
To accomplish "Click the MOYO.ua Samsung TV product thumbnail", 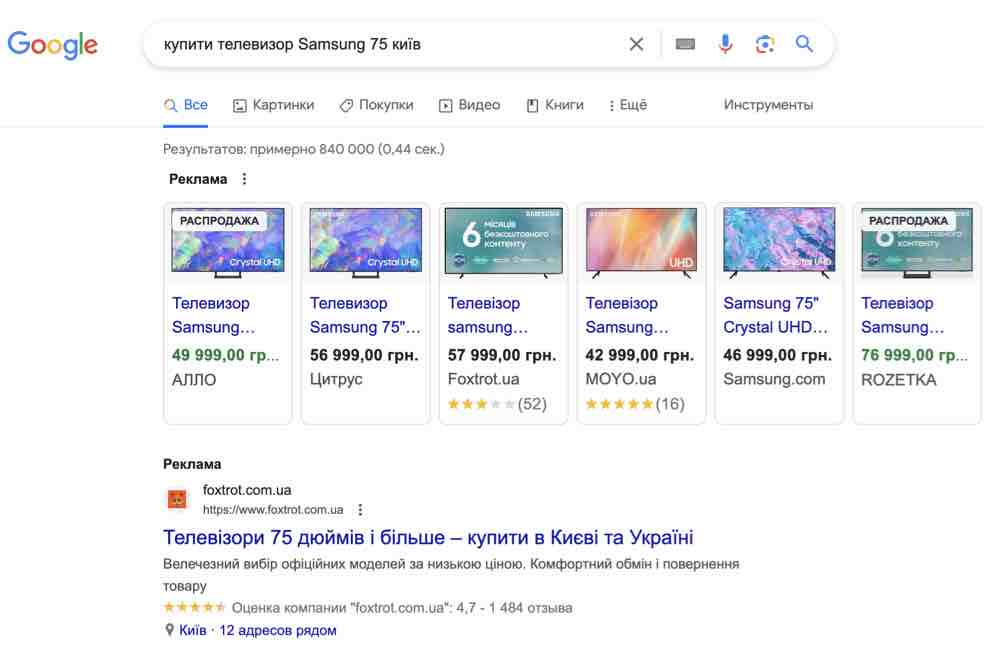I will (x=640, y=240).
